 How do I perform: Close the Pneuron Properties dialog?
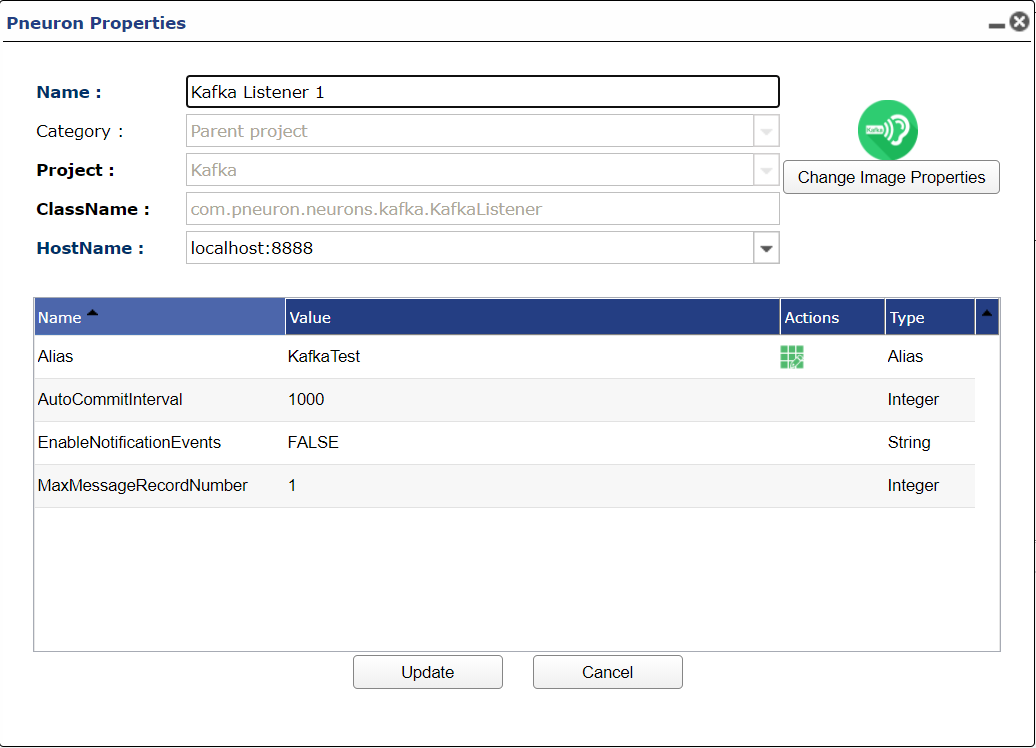tap(1019, 22)
